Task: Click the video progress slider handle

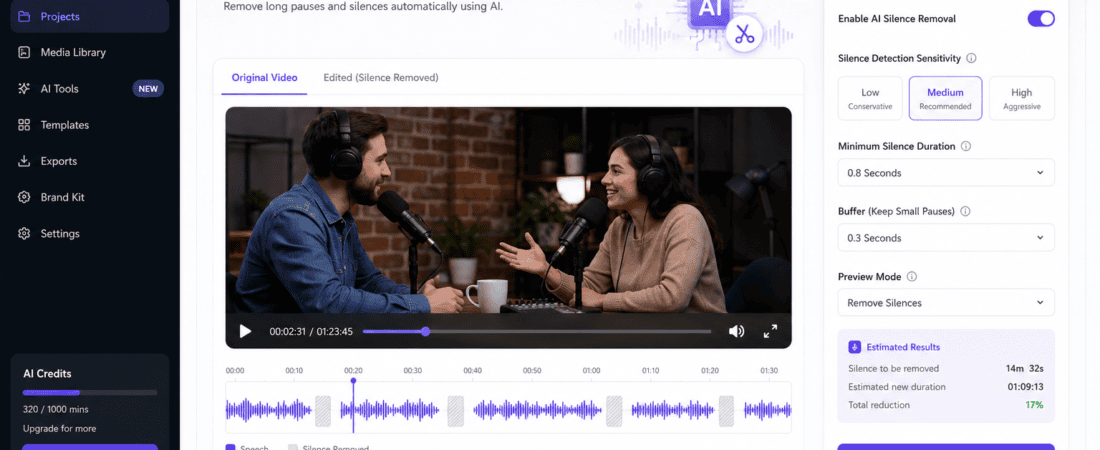Action: (x=425, y=331)
